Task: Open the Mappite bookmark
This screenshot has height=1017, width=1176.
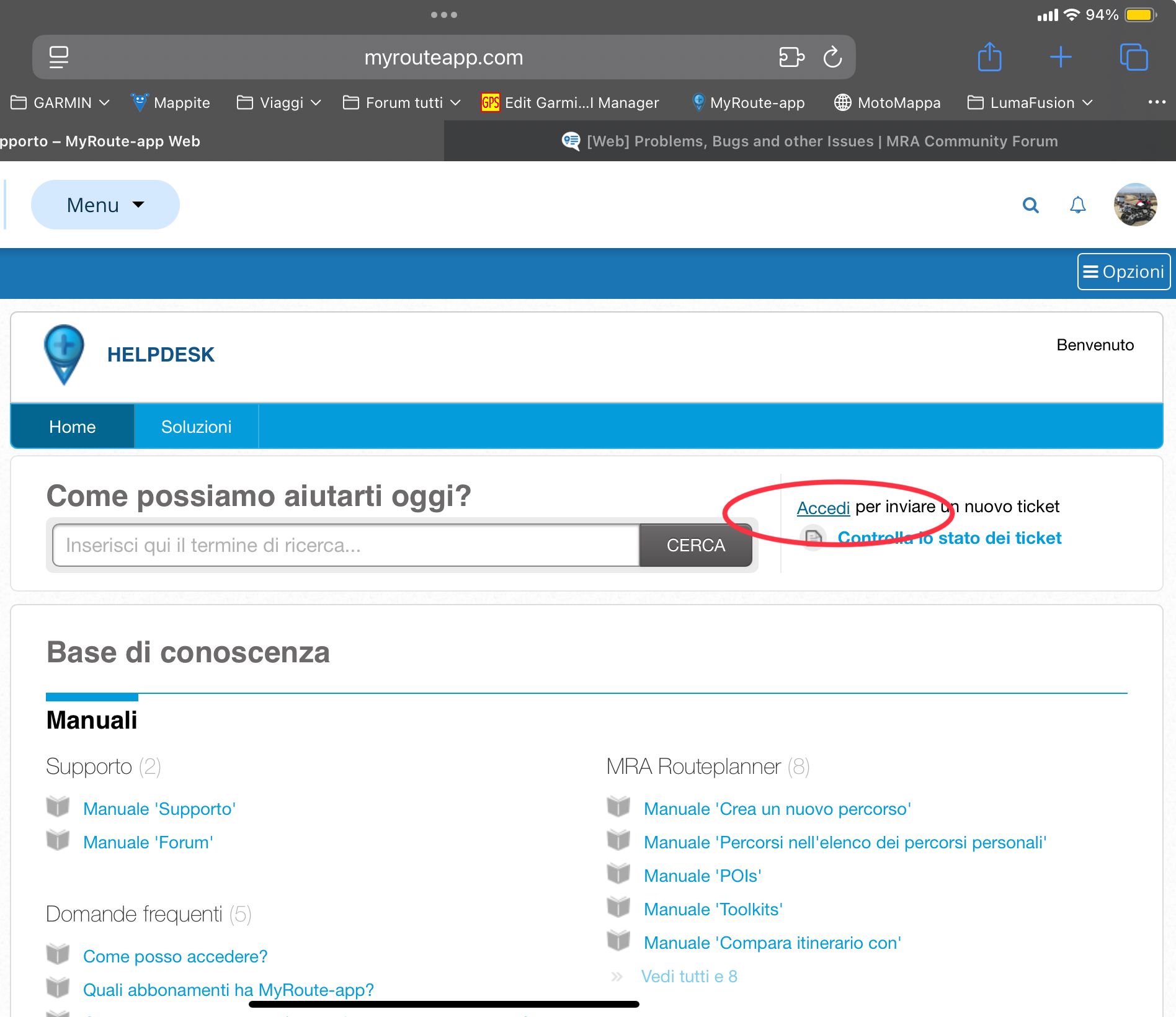Action: pos(171,102)
